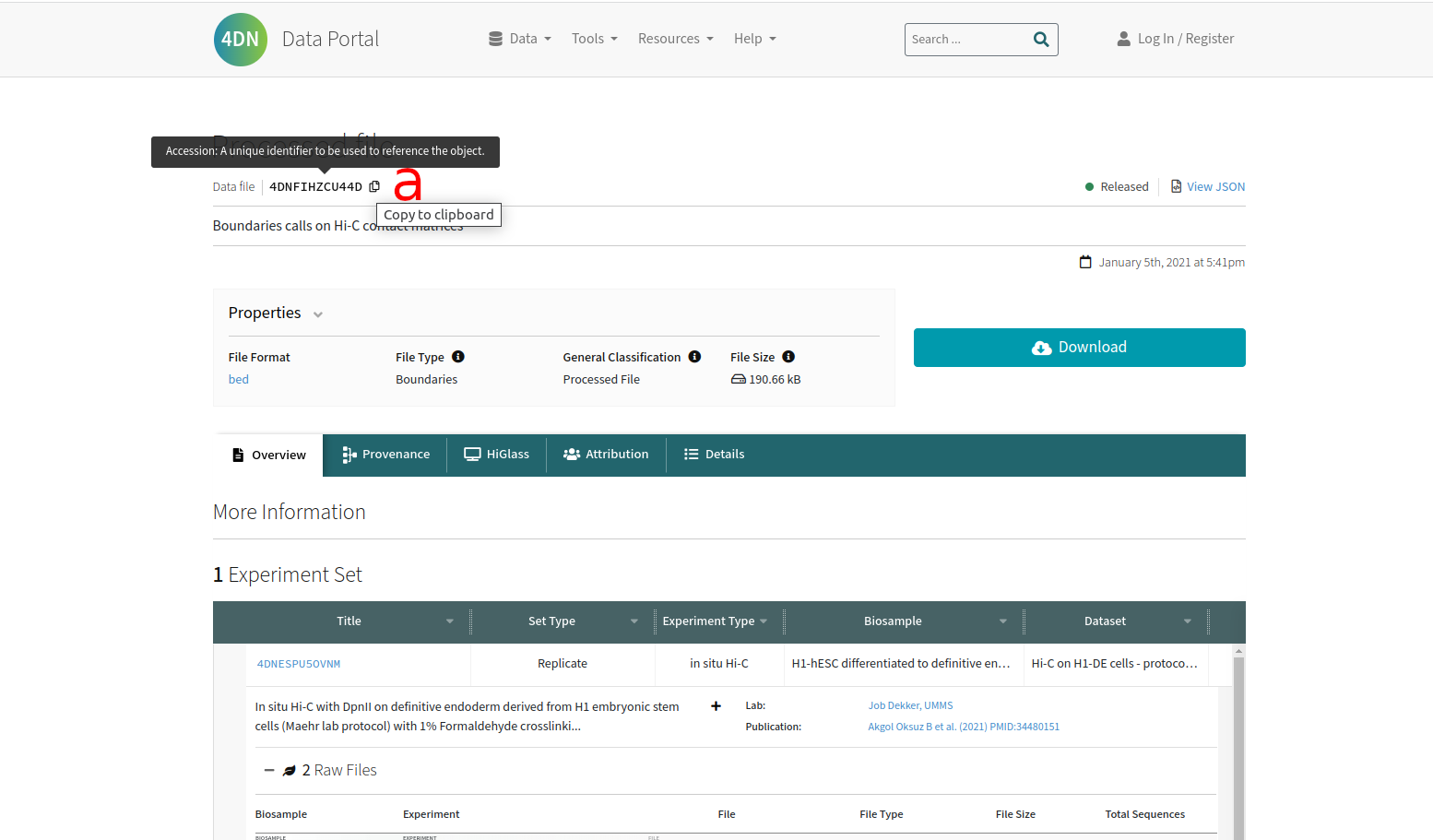The width and height of the screenshot is (1433, 840).
Task: Click File Size info icon
Action: [788, 357]
